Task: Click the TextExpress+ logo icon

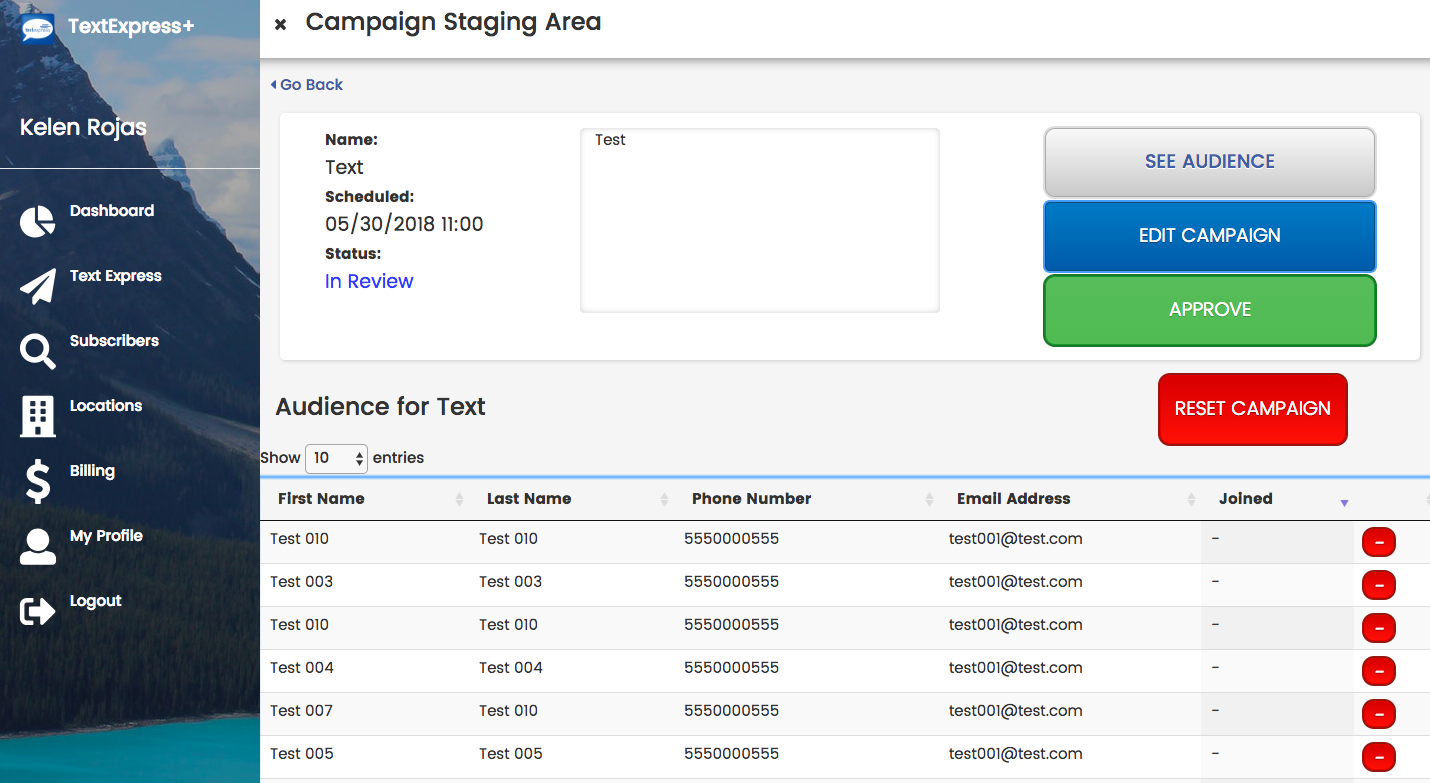Action: (38, 28)
